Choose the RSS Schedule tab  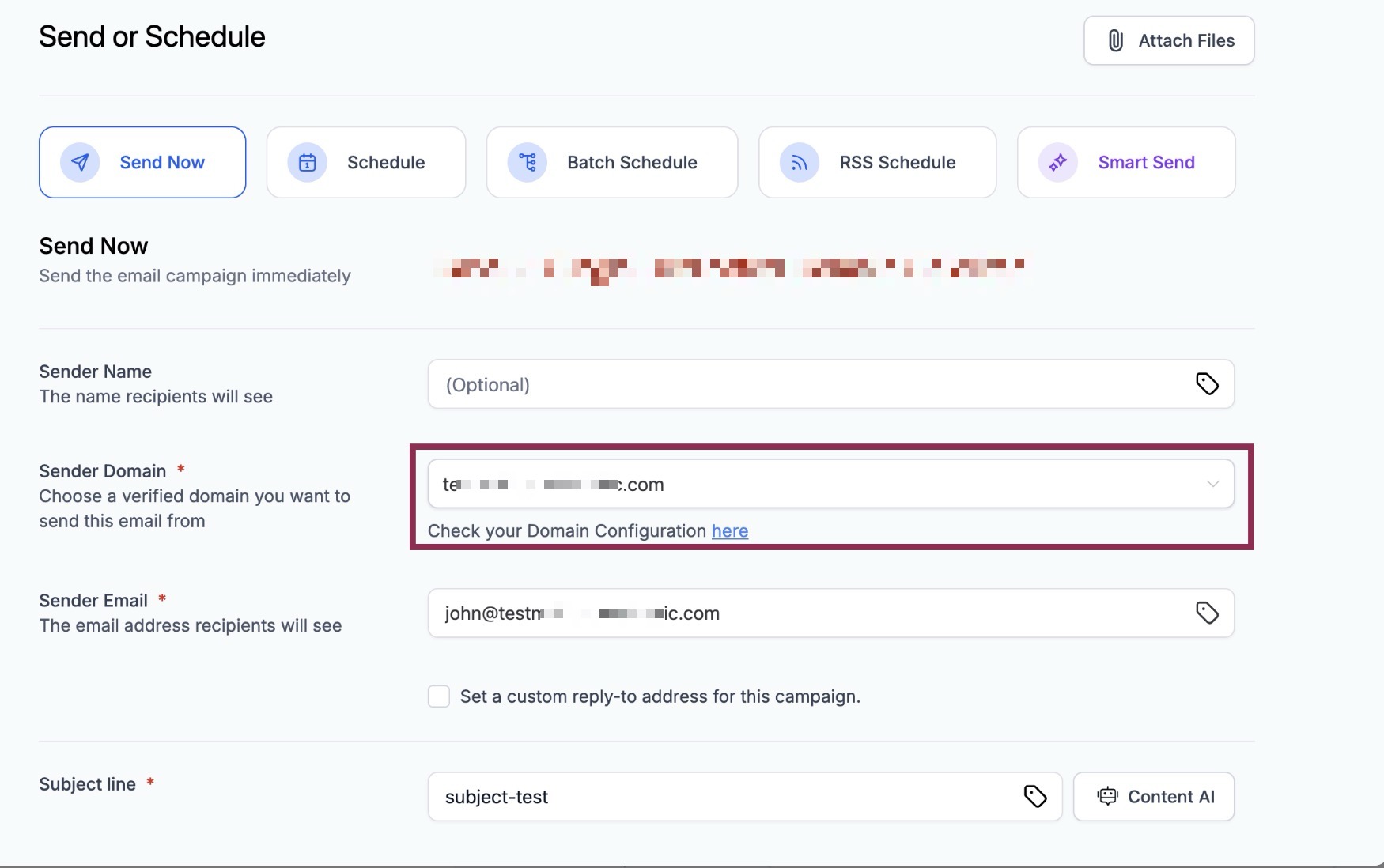pyautogui.click(x=897, y=163)
